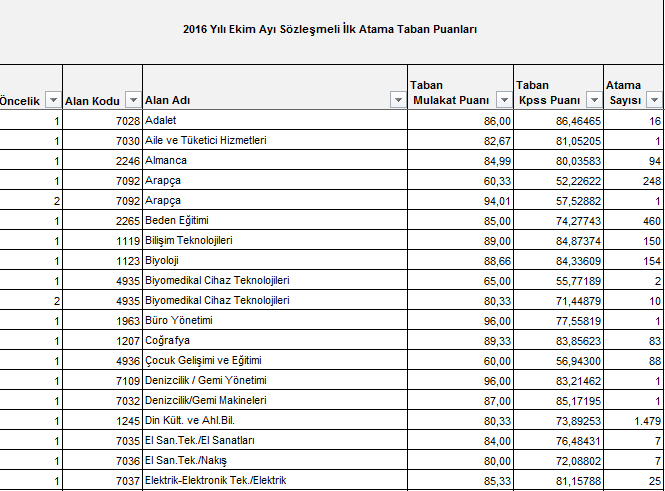
Task: Open the Öncelik column filter dropdown
Action: click(52, 101)
